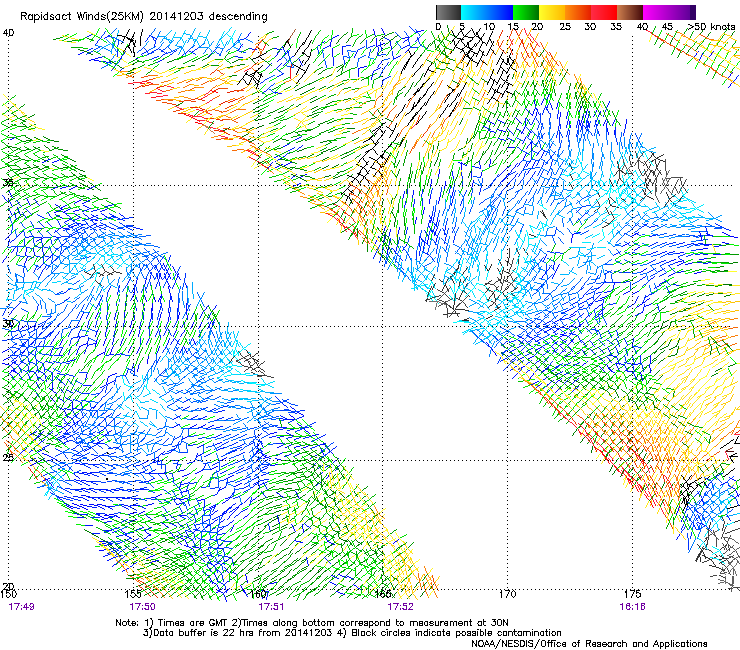The image size is (740, 650).
Task: Click the purple time stamp 17:49
Action: pyautogui.click(x=21, y=607)
